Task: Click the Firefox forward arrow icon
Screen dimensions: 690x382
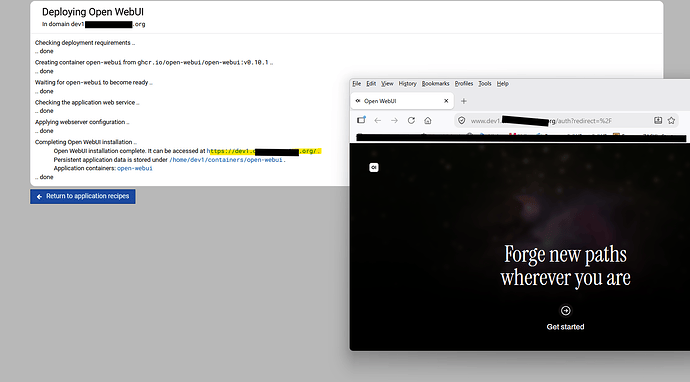Action: click(x=394, y=121)
